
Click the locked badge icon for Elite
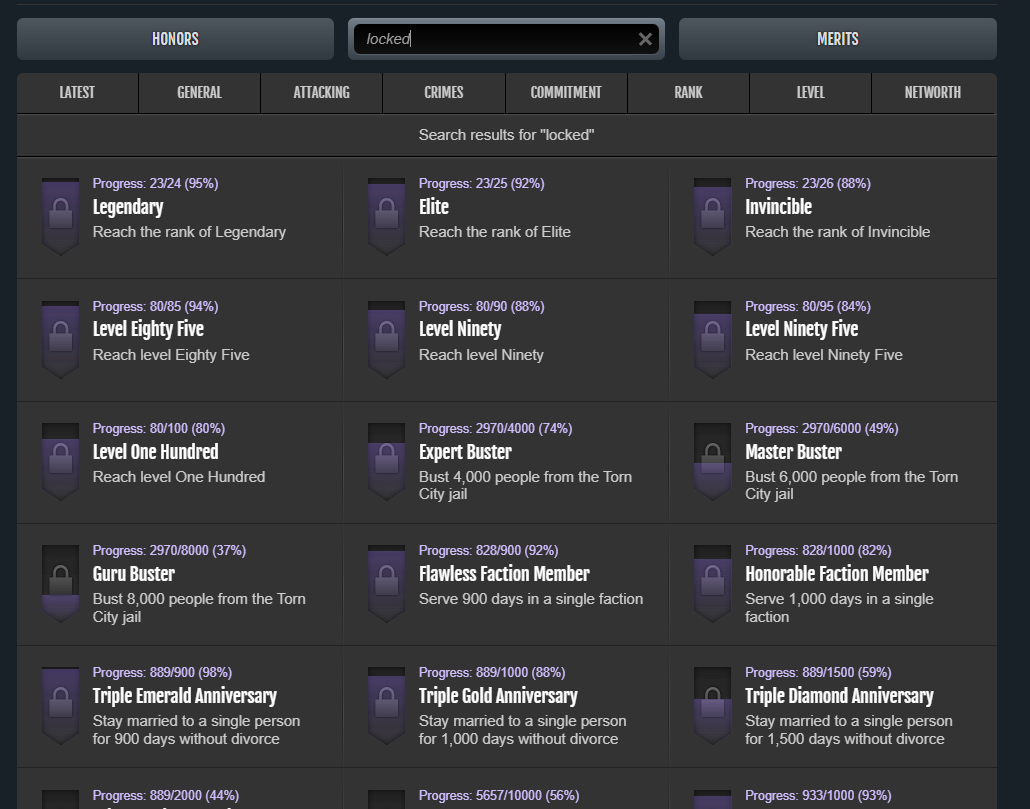pos(386,217)
